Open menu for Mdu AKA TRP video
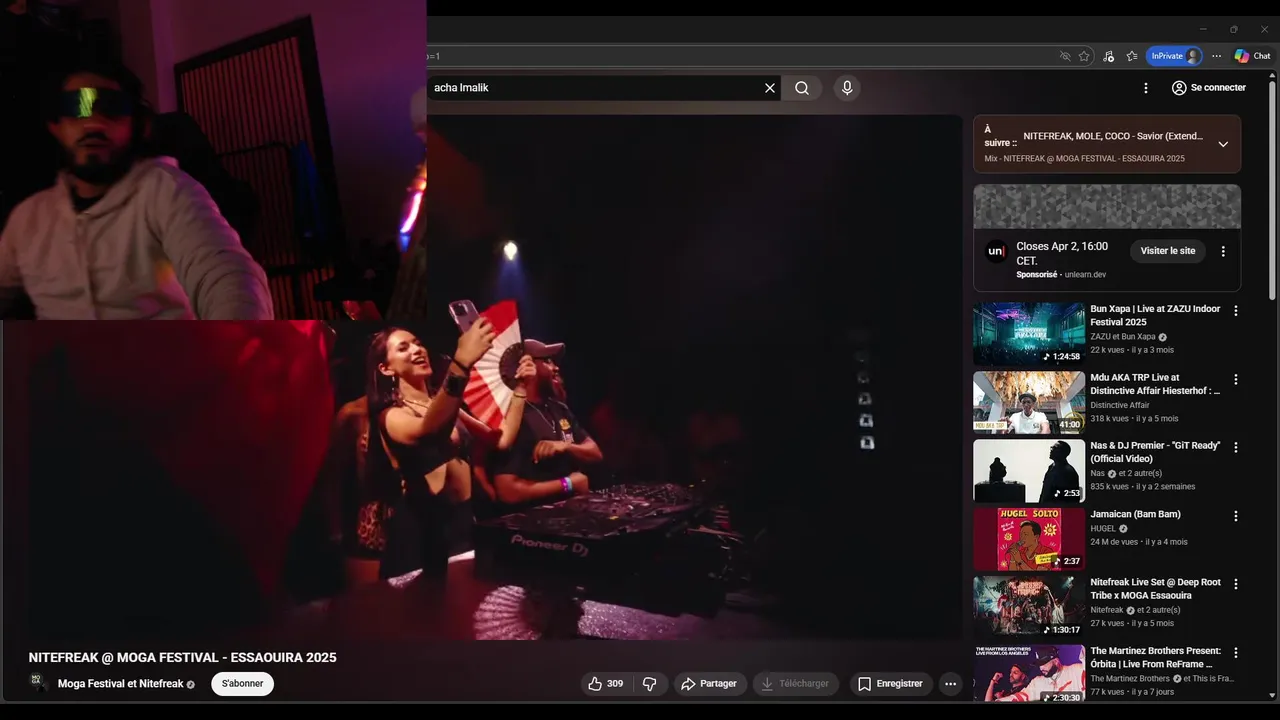1280x720 pixels. [1236, 380]
